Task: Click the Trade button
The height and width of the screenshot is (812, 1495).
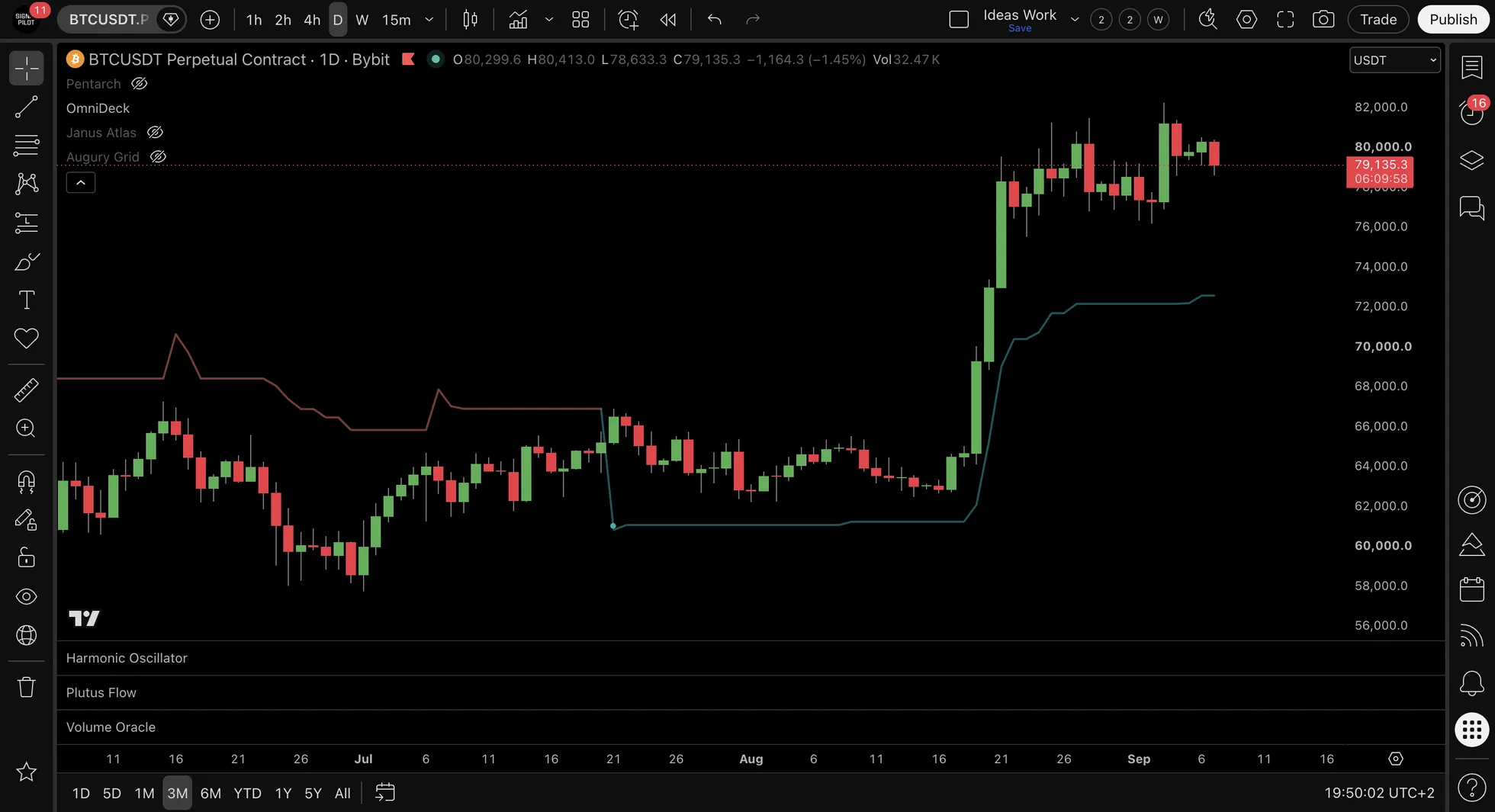Action: [x=1378, y=20]
